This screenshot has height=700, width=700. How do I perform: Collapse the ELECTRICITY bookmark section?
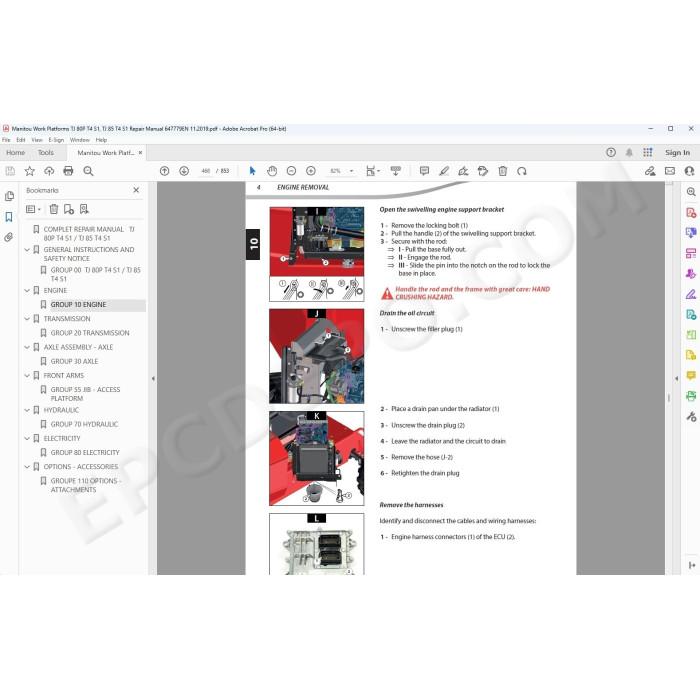pyautogui.click(x=27, y=438)
